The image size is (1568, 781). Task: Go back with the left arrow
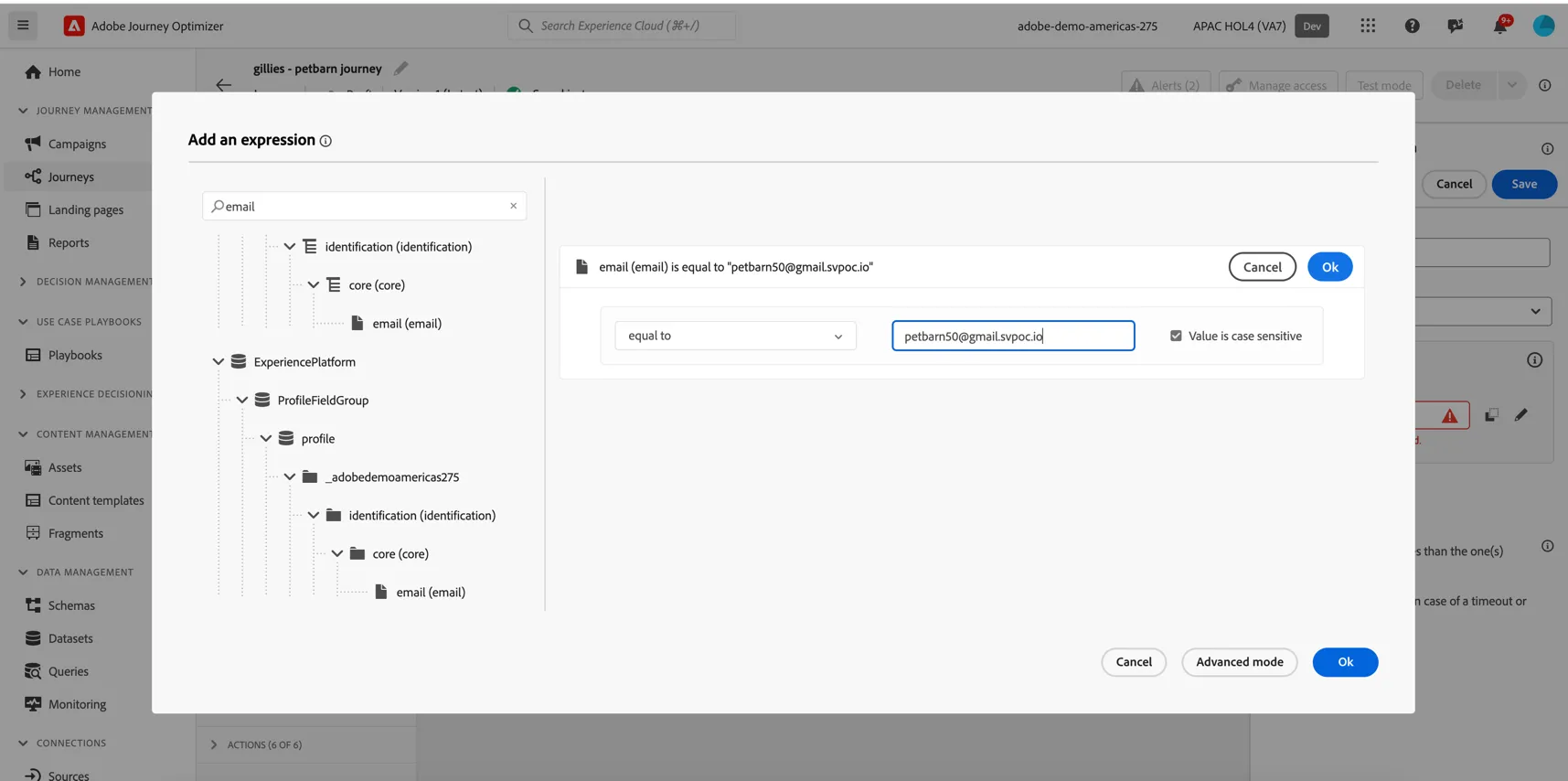coord(223,85)
